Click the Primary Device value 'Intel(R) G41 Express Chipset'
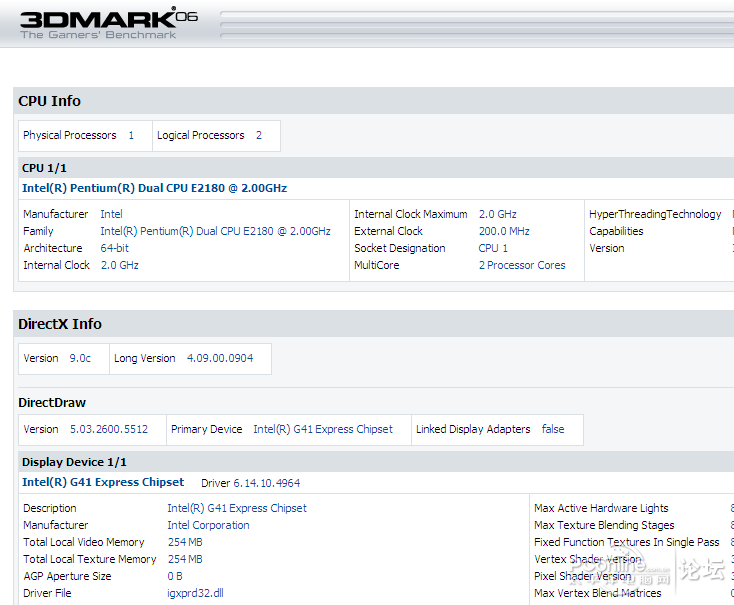This screenshot has width=734, height=605. pos(323,429)
